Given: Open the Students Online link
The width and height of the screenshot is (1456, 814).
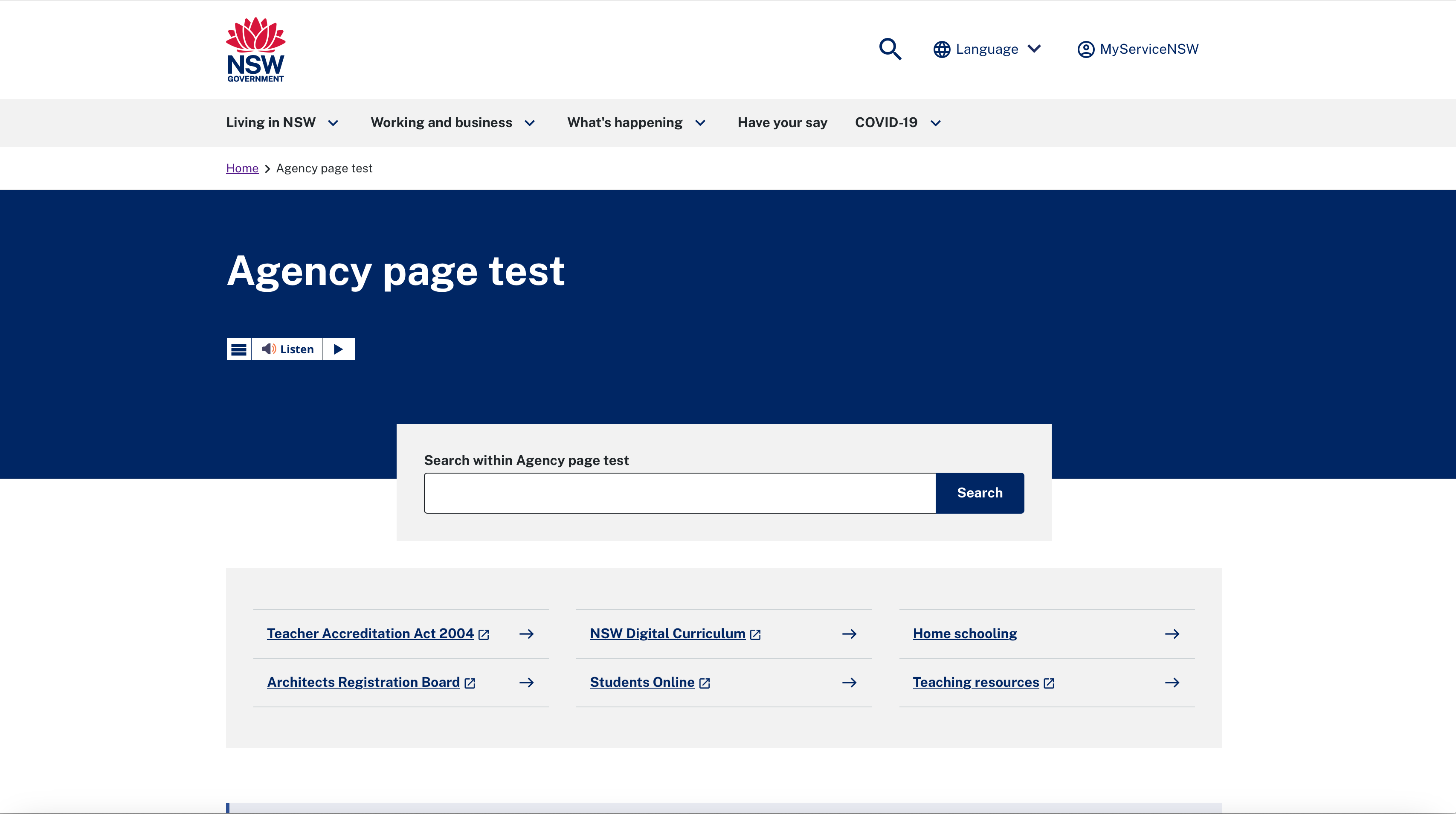Looking at the screenshot, I should 642,682.
